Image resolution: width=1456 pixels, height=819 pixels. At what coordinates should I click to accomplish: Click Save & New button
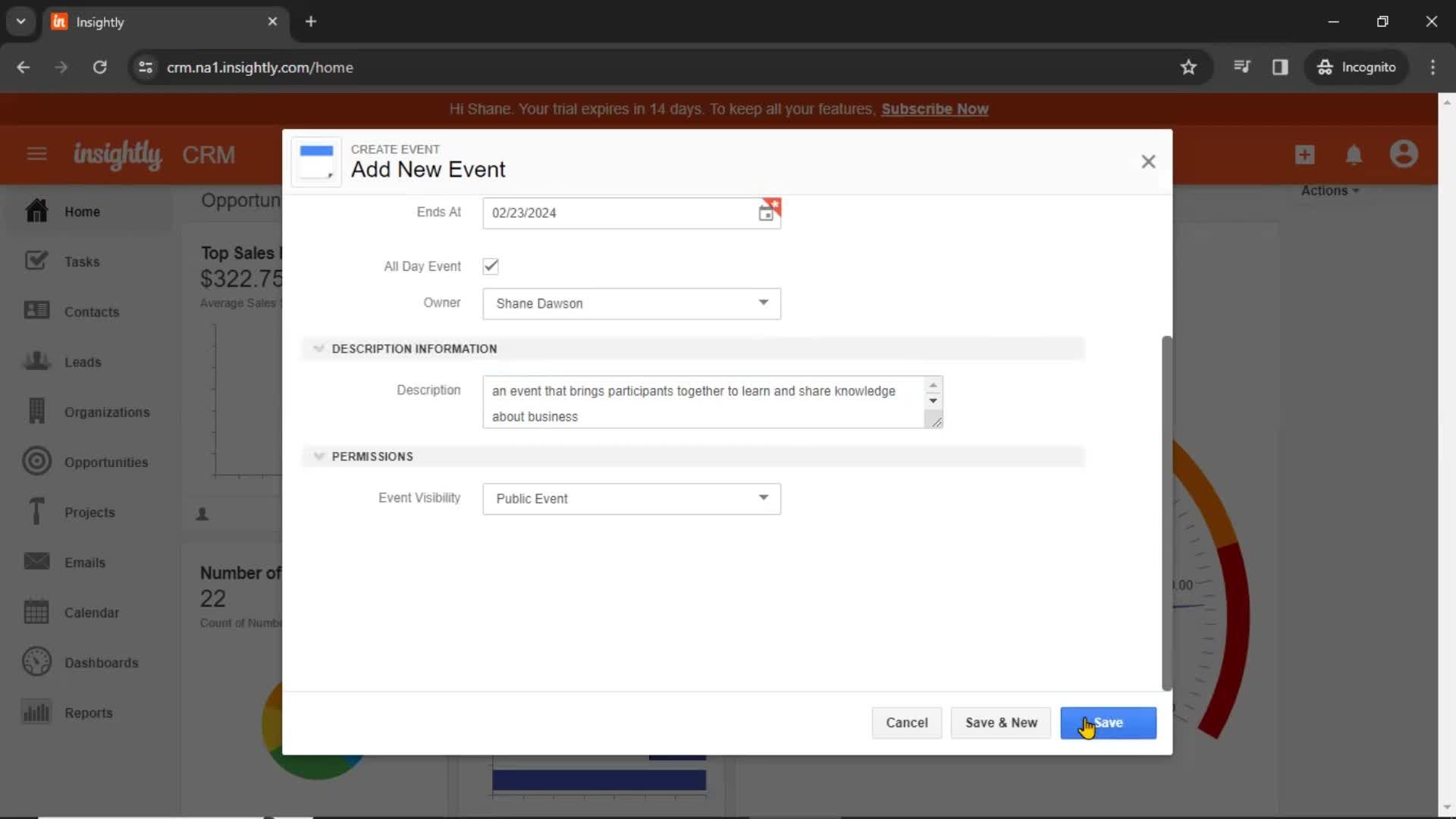[x=1001, y=722]
